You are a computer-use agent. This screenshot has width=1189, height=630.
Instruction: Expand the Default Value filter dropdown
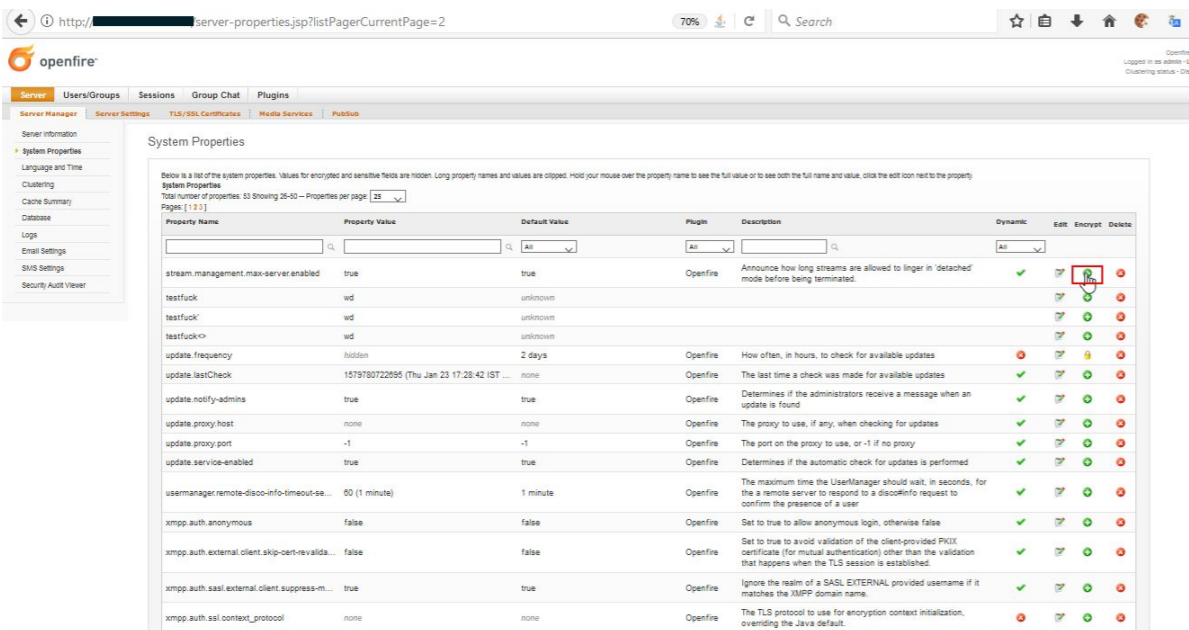549,246
